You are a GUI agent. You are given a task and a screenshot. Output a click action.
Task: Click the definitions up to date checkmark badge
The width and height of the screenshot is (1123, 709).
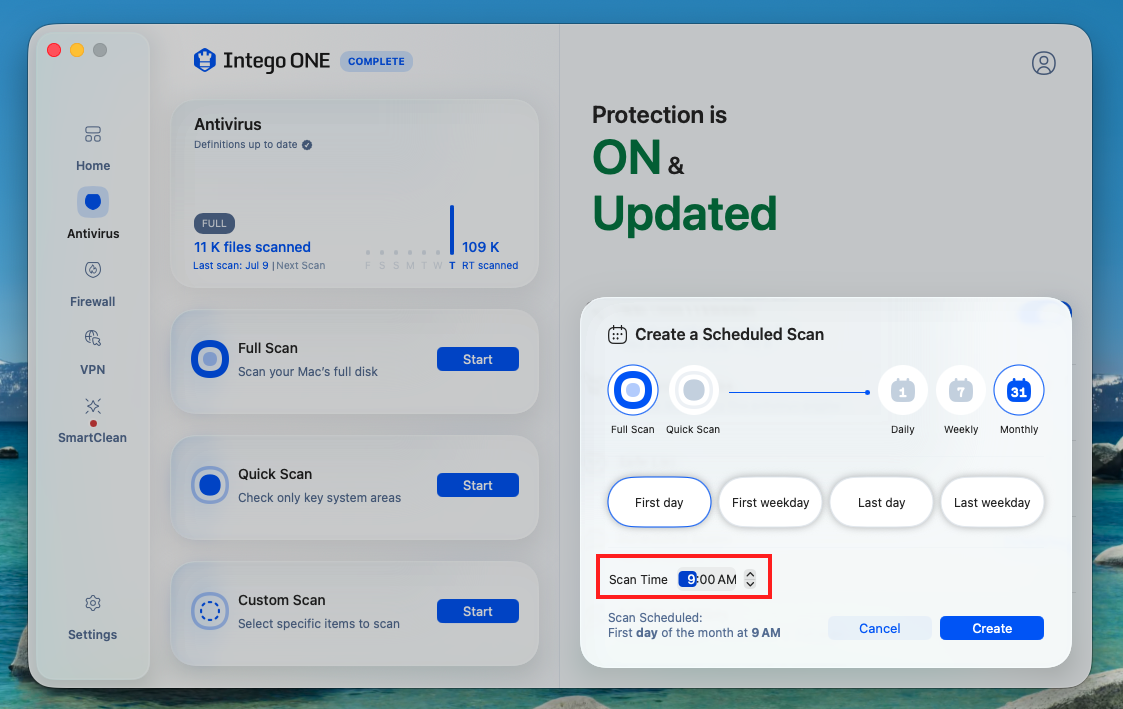[307, 145]
